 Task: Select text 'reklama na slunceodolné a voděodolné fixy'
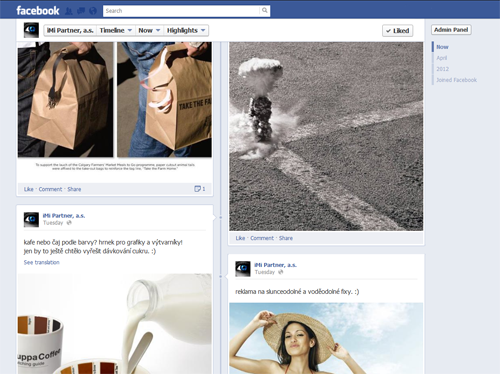(294, 292)
